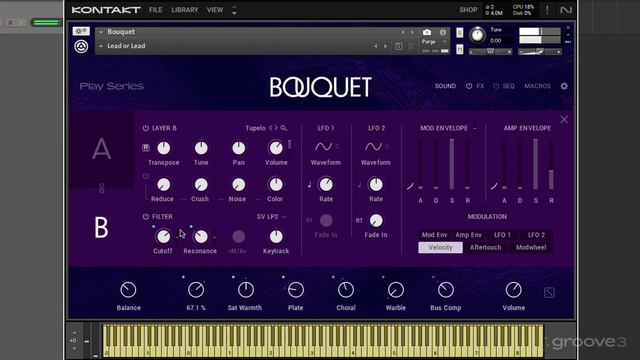Open the SV LP2 filter type dropdown

pos(271,217)
